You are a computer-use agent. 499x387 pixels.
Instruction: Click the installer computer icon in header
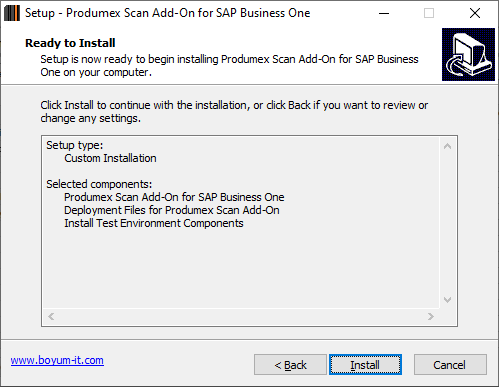coord(468,54)
